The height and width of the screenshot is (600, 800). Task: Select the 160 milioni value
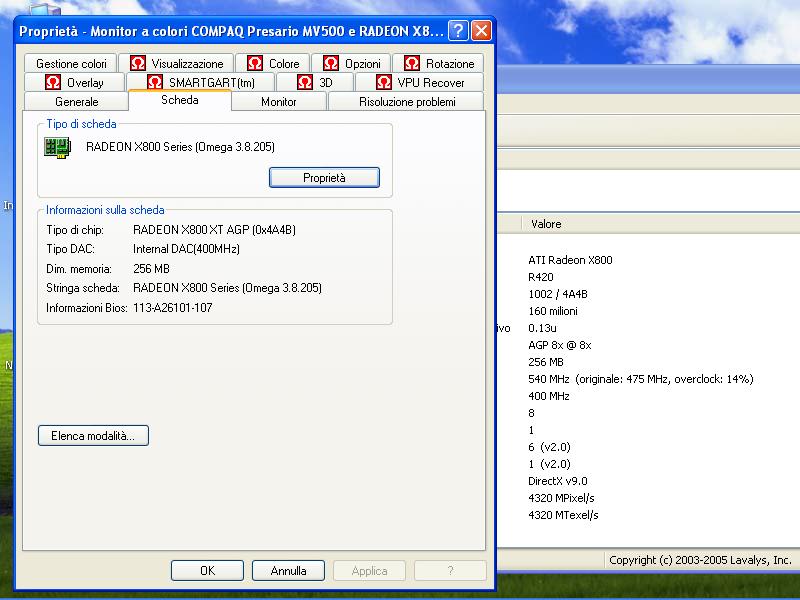click(x=553, y=311)
